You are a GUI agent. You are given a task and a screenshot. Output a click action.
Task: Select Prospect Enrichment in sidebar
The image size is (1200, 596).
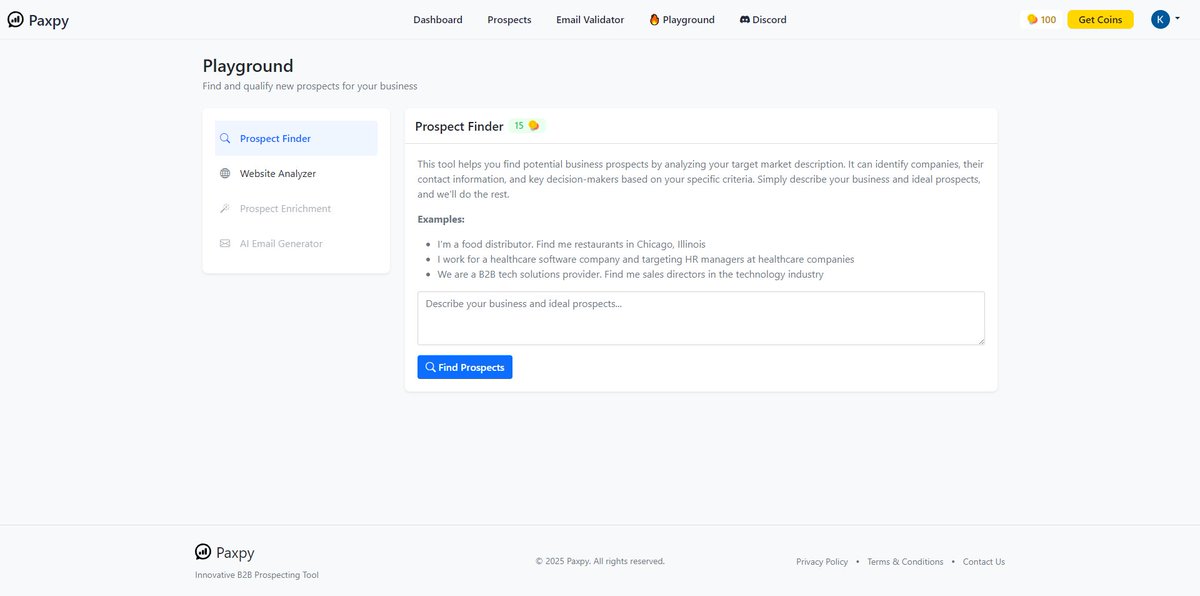pyautogui.click(x=296, y=209)
